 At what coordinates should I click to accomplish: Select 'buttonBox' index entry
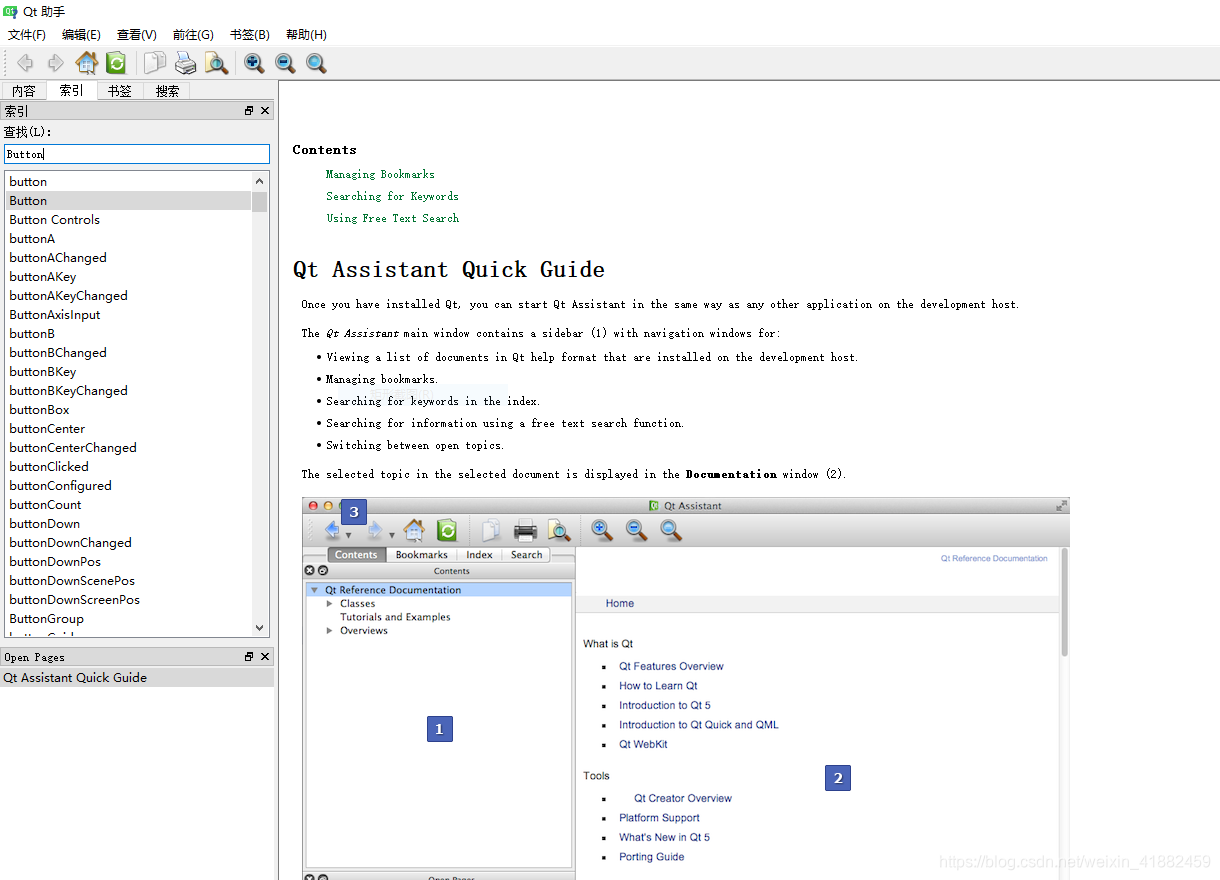[128, 410]
